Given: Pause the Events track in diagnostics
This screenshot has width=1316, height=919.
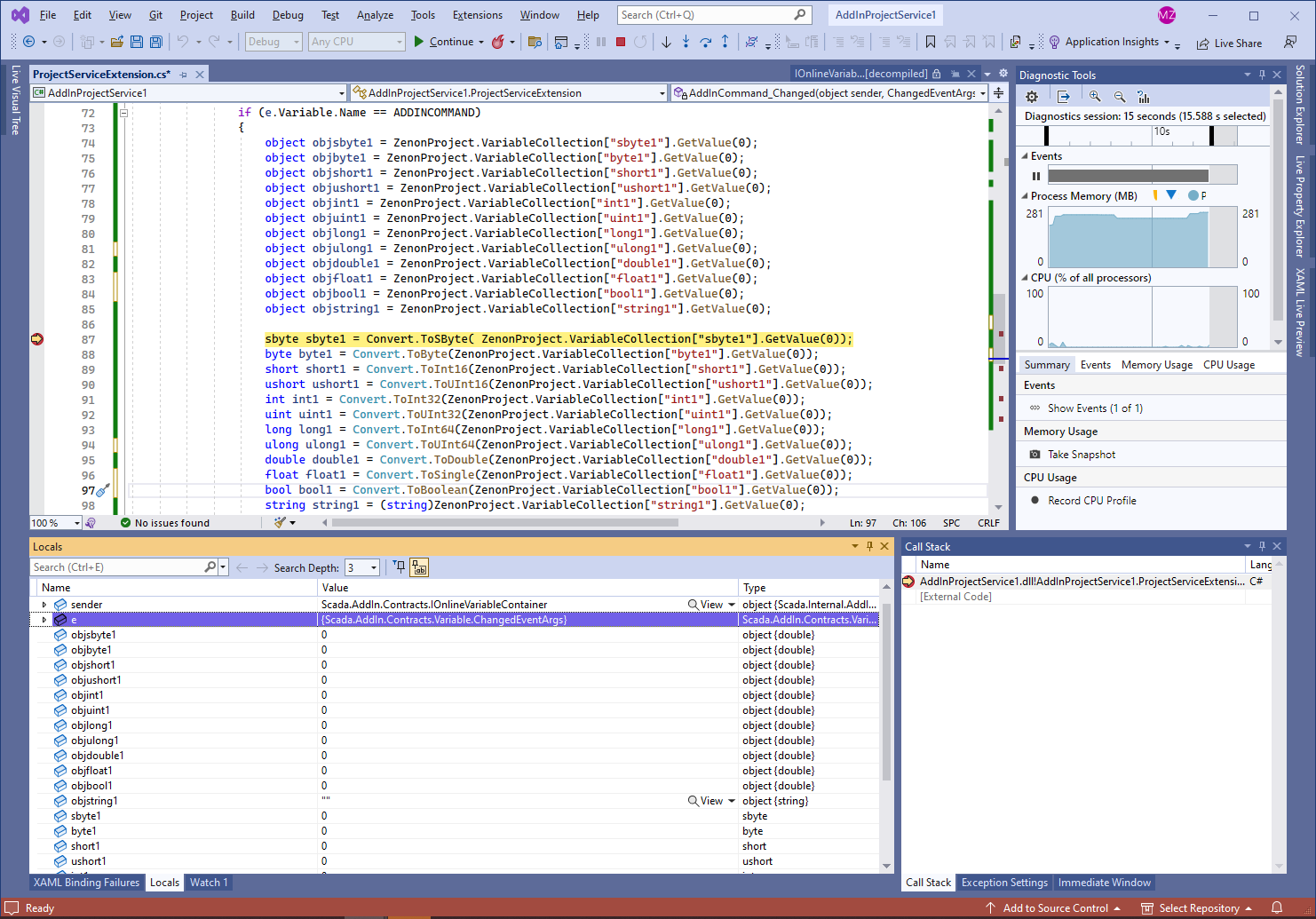Looking at the screenshot, I should [x=1035, y=176].
